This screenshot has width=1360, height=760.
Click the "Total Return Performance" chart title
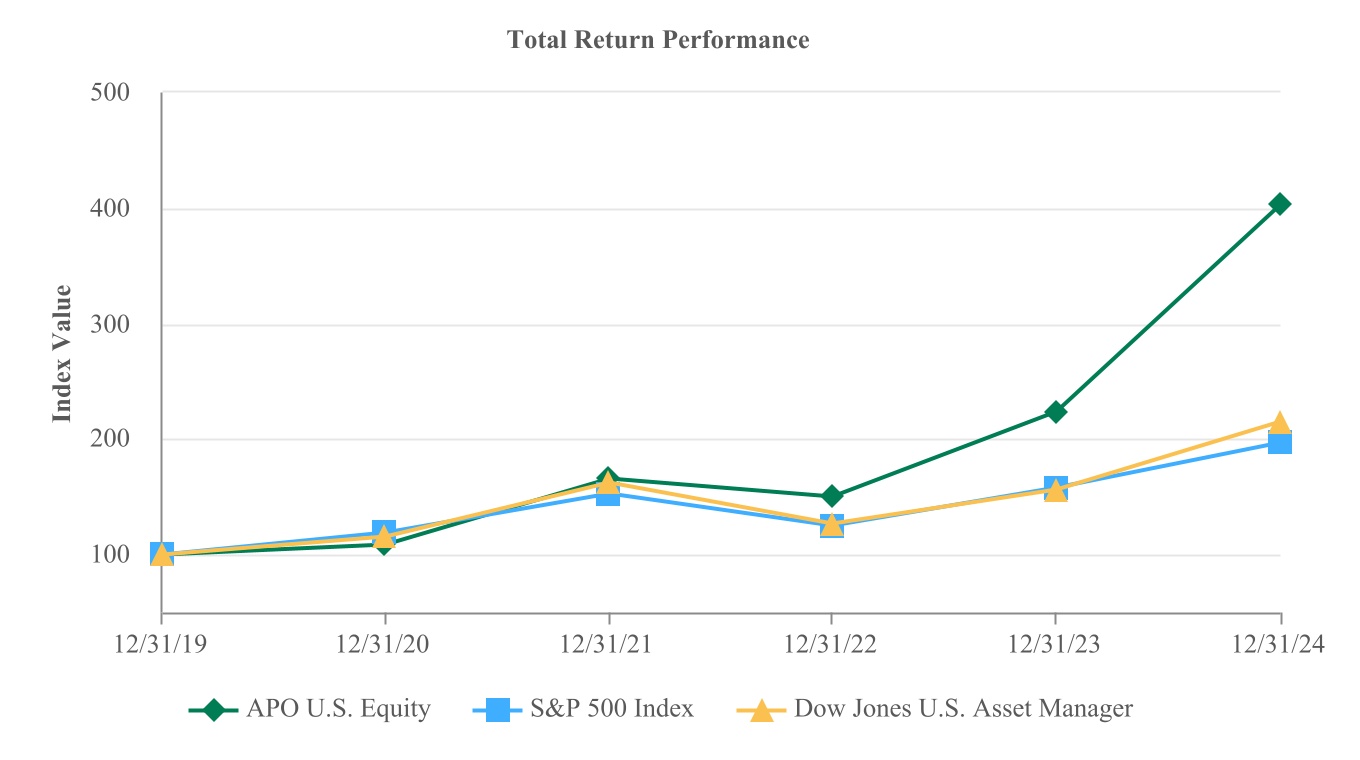[657, 40]
